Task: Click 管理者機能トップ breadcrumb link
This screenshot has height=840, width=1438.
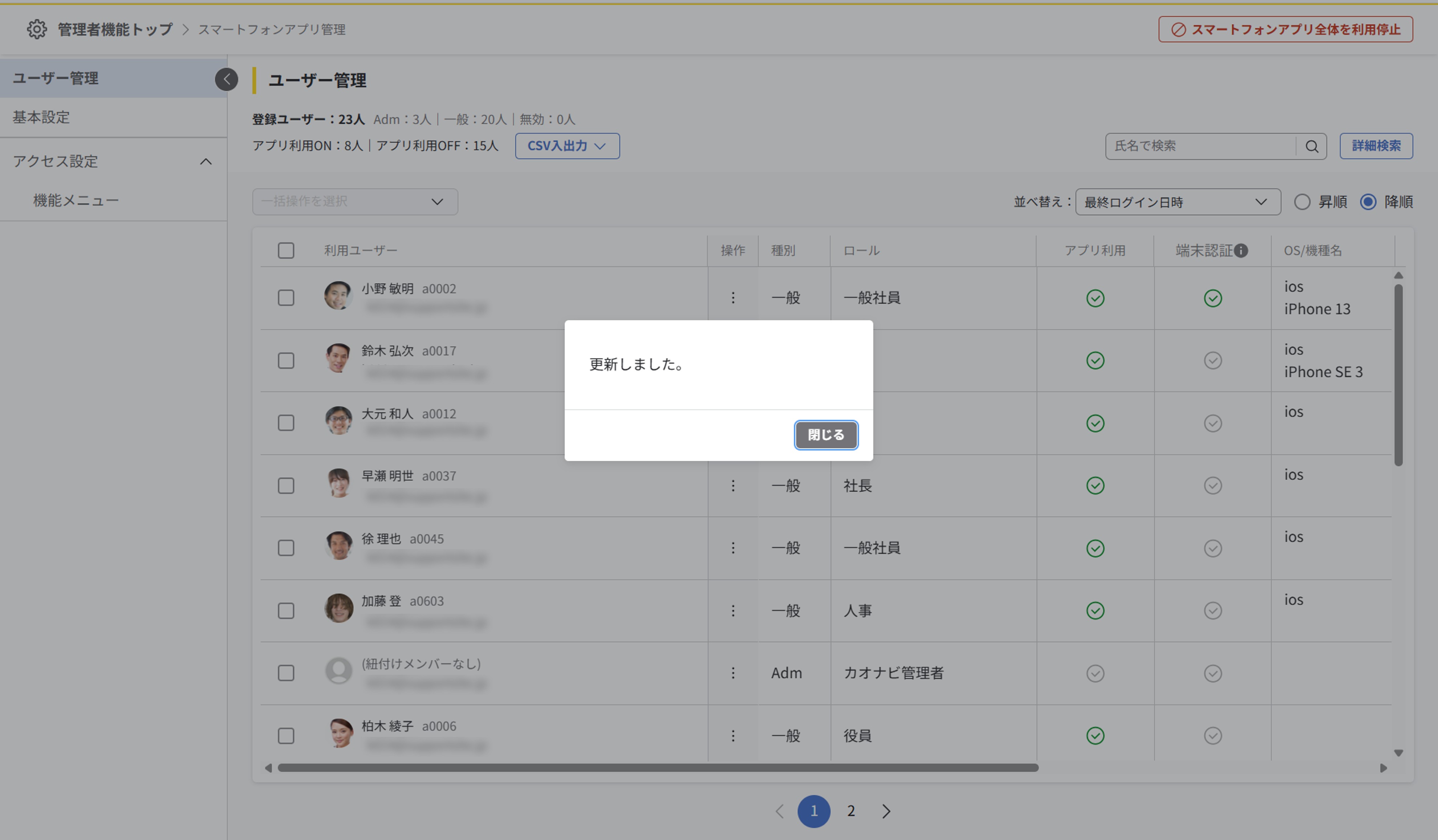Action: point(115,29)
